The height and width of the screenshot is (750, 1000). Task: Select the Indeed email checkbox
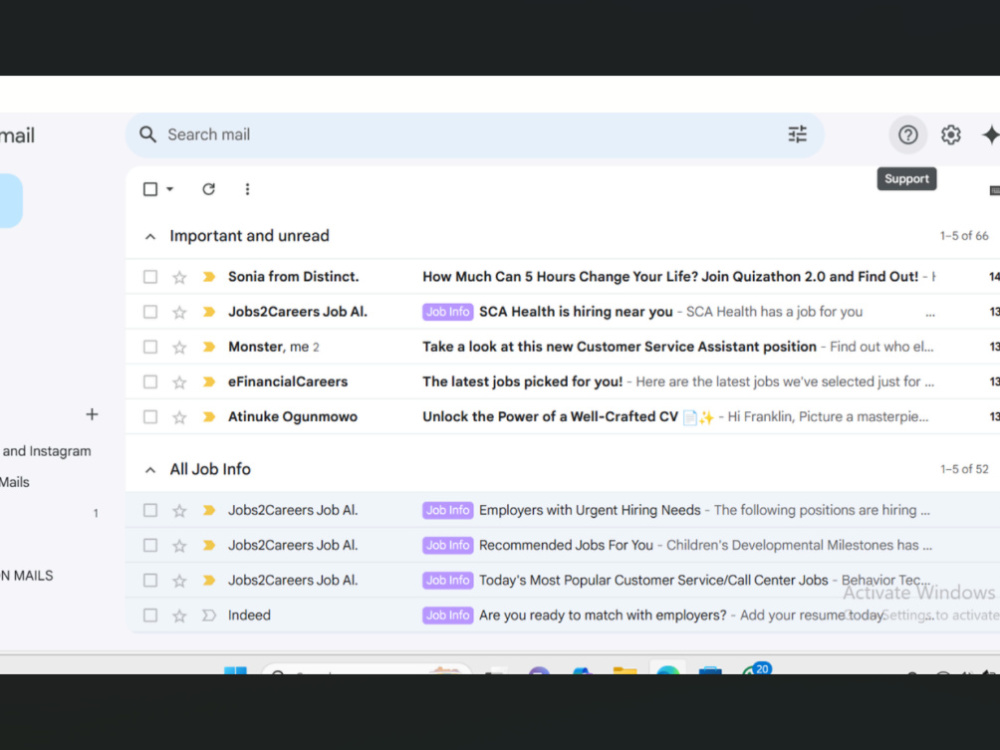point(150,615)
